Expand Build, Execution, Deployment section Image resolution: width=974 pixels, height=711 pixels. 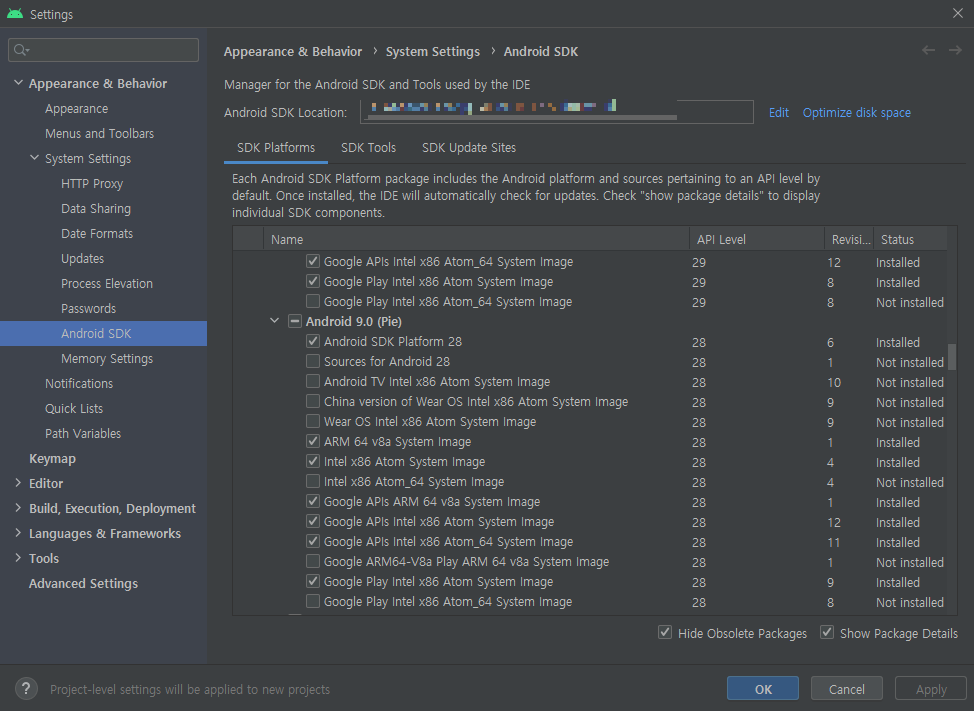18,507
